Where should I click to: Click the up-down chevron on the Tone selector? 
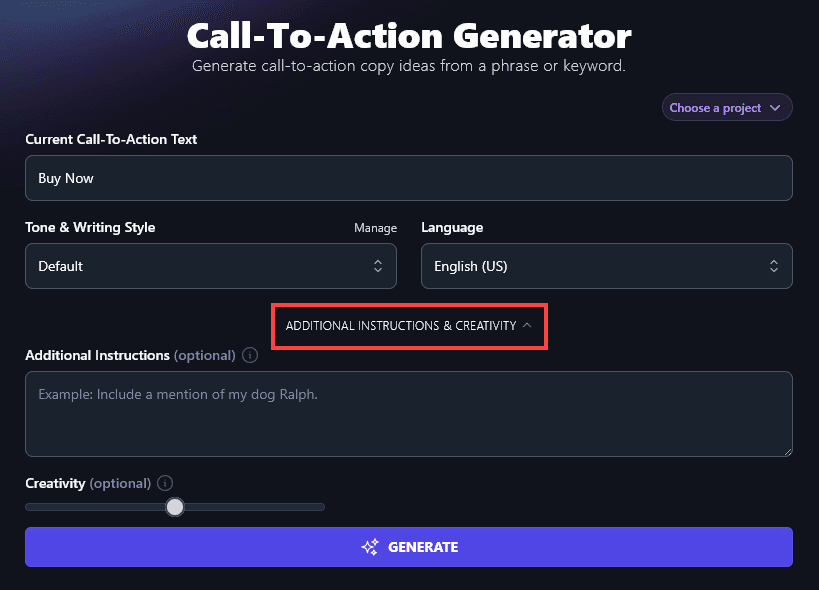[377, 266]
